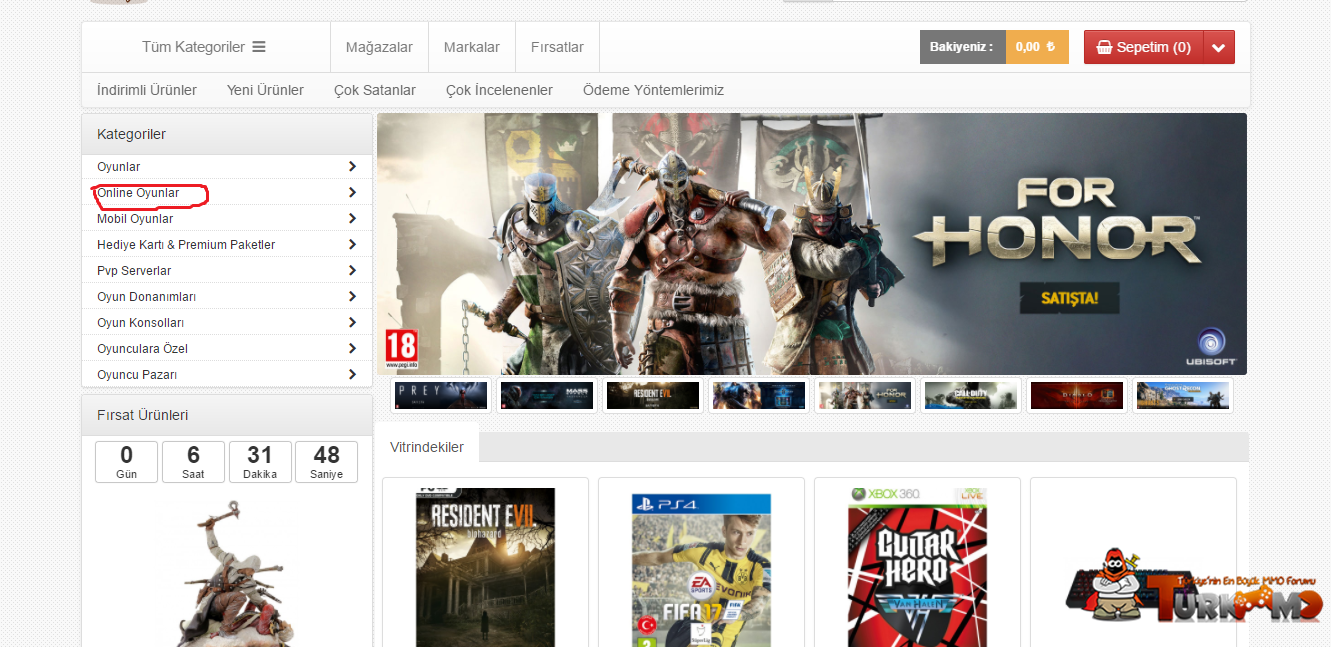Click the Ubisoft logo on the banner
Screen dimensions: 1331x647
[1212, 348]
